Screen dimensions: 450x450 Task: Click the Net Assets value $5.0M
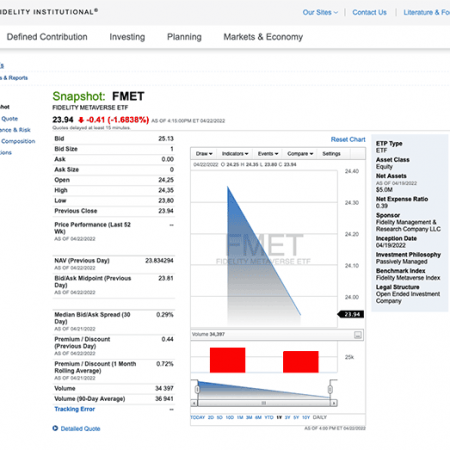point(384,190)
